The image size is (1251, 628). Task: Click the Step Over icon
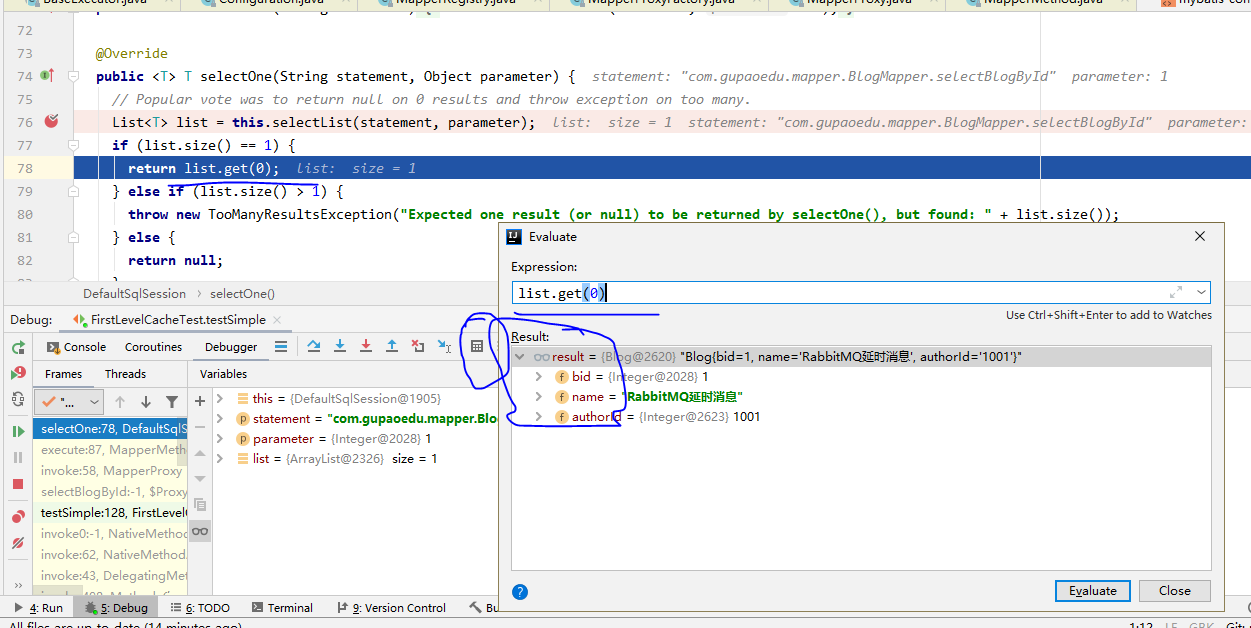(x=314, y=346)
